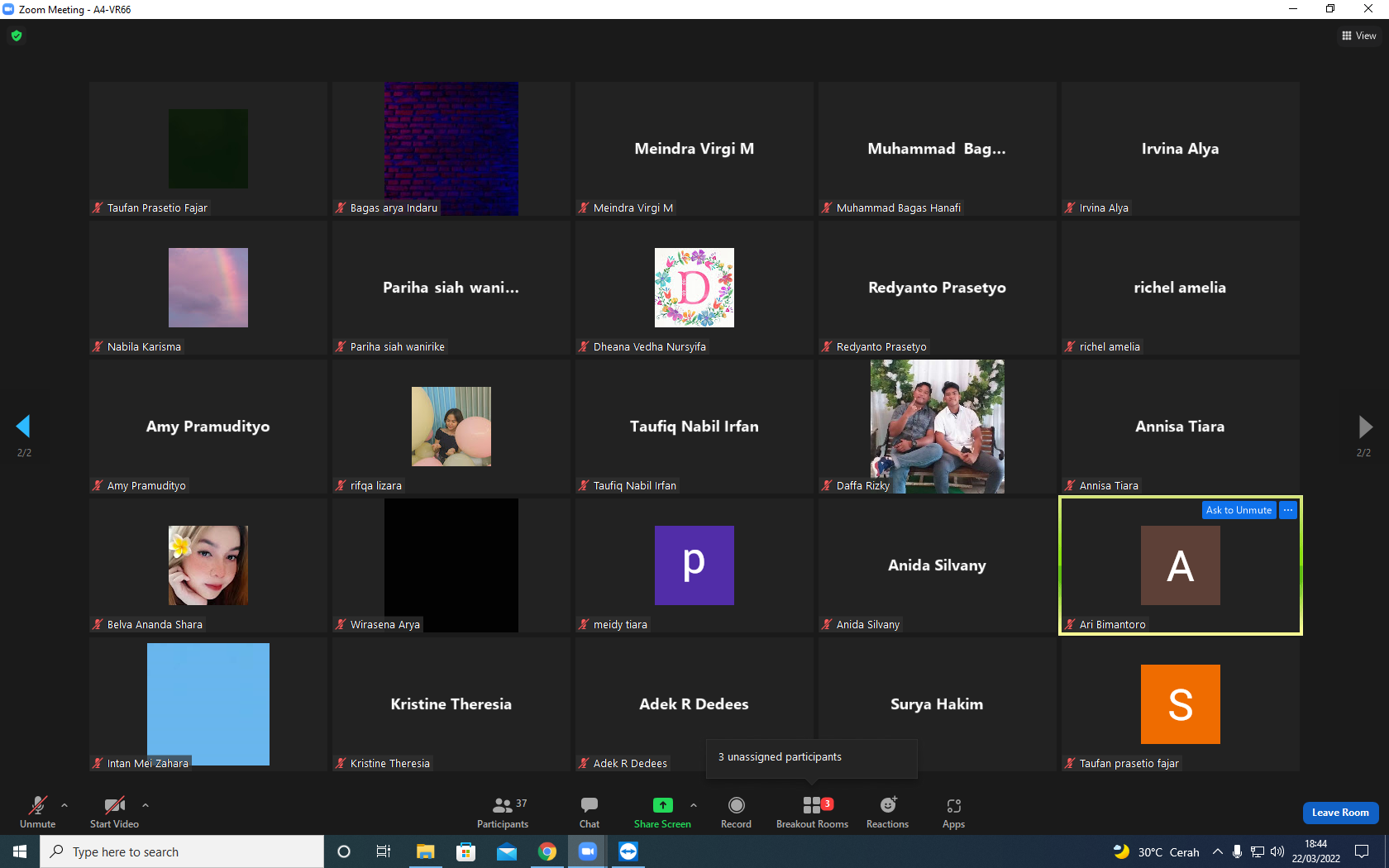Image resolution: width=1389 pixels, height=868 pixels.
Task: Click Ask to Unmute on Ari Bimantoro
Action: pos(1239,510)
